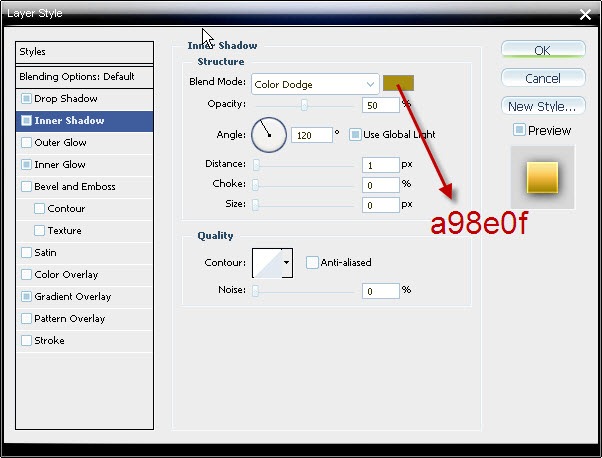The width and height of the screenshot is (602, 458).
Task: Click the Noise value field
Action: coord(380,291)
